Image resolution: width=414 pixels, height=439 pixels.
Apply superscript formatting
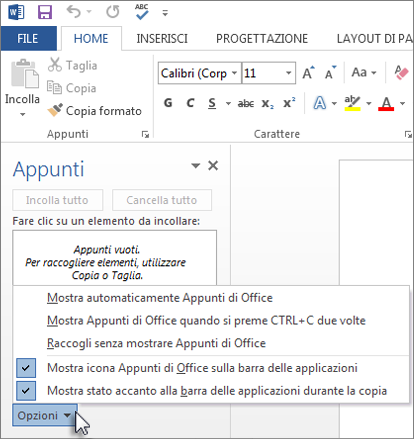pyautogui.click(x=289, y=103)
